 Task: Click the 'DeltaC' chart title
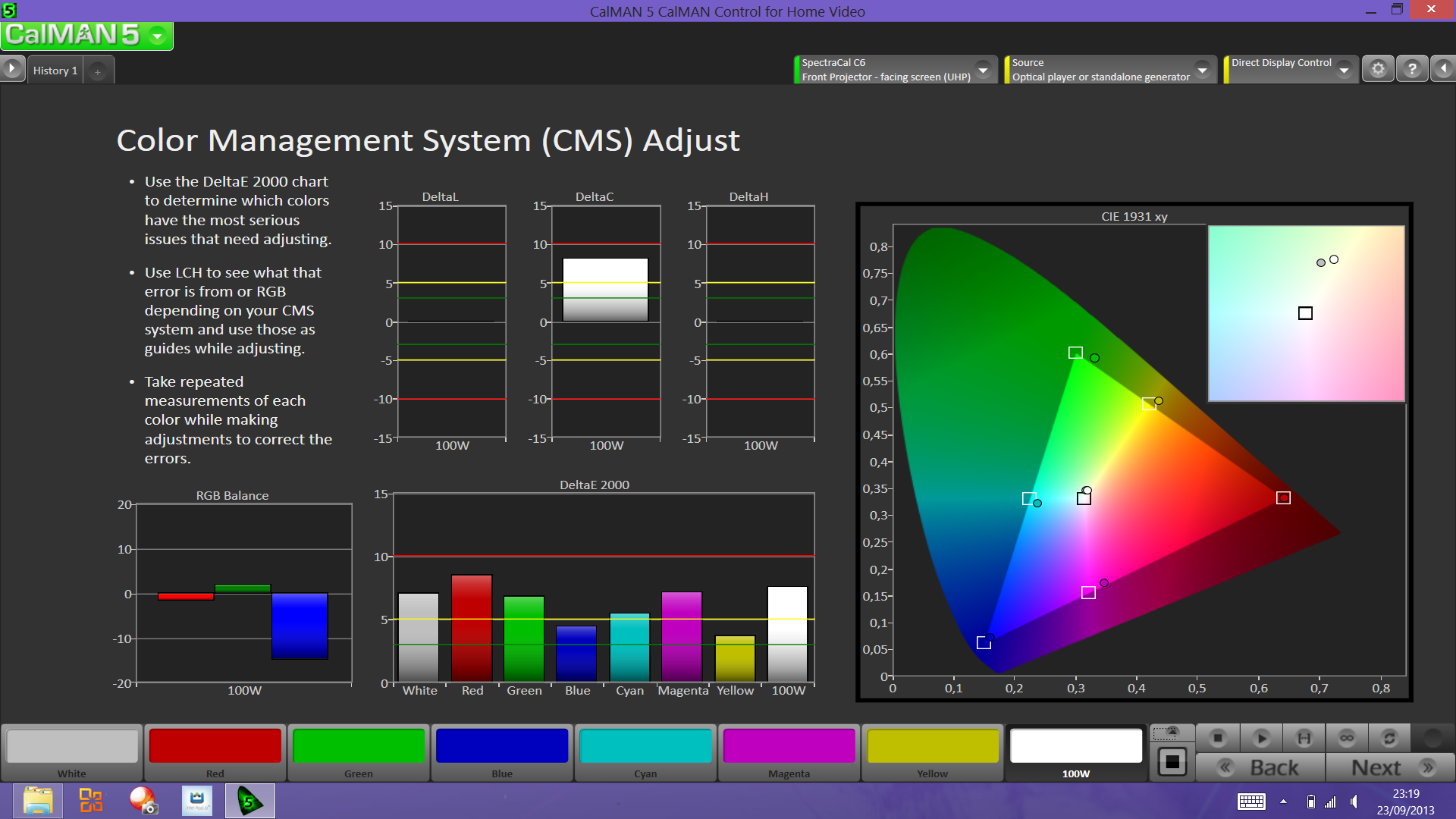595,196
